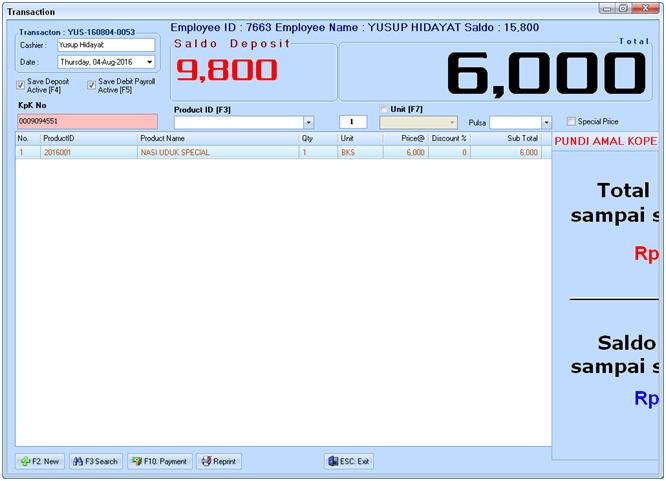
Task: Toggle Save Debit Payroll Active checkbox
Action: click(x=91, y=85)
